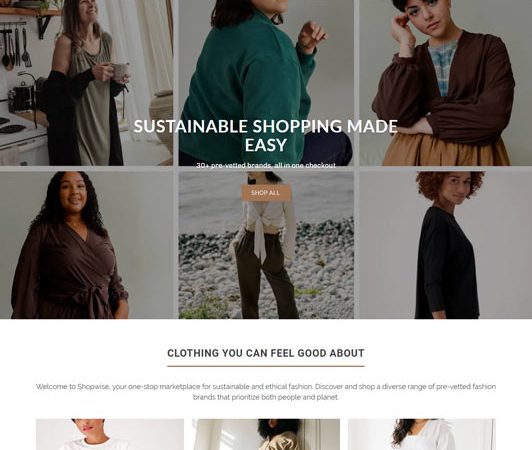
Task: Click the tan skirt on cardigan model
Action: point(446,150)
